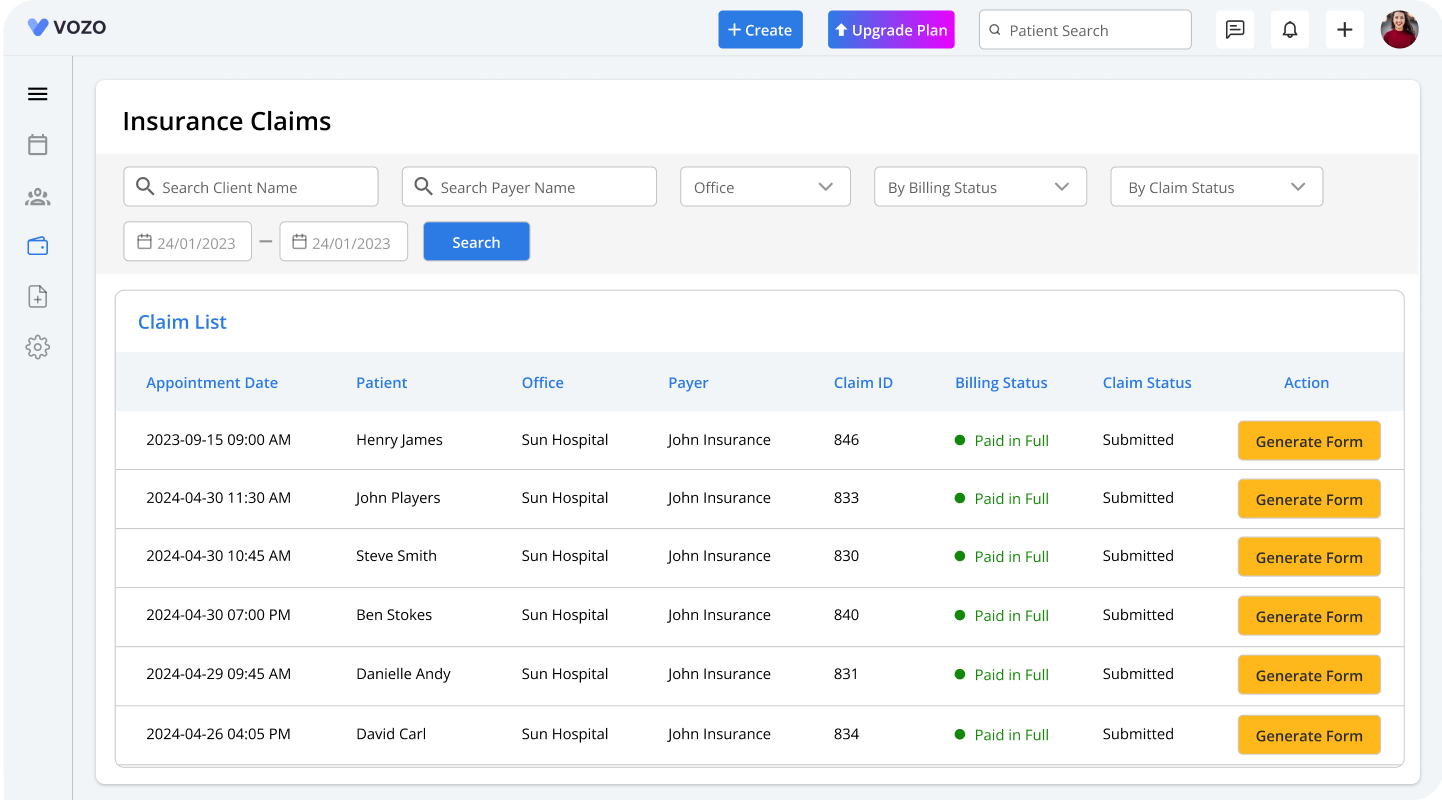Click the Create button

[x=760, y=30]
